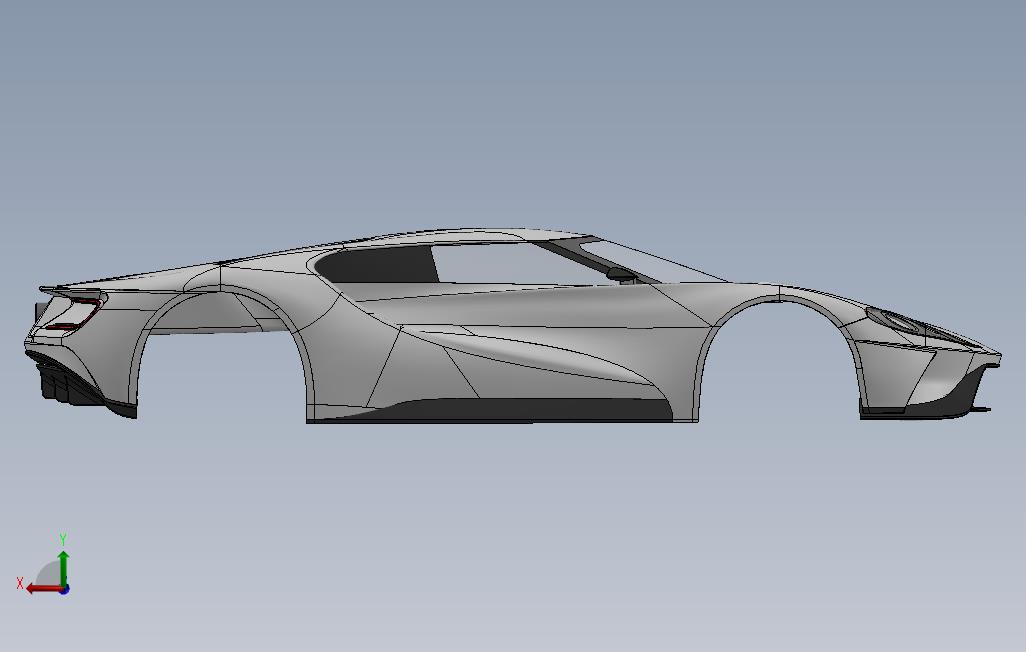Select the side mirror on the car model
1026x652 pixels.
[x=621, y=275]
